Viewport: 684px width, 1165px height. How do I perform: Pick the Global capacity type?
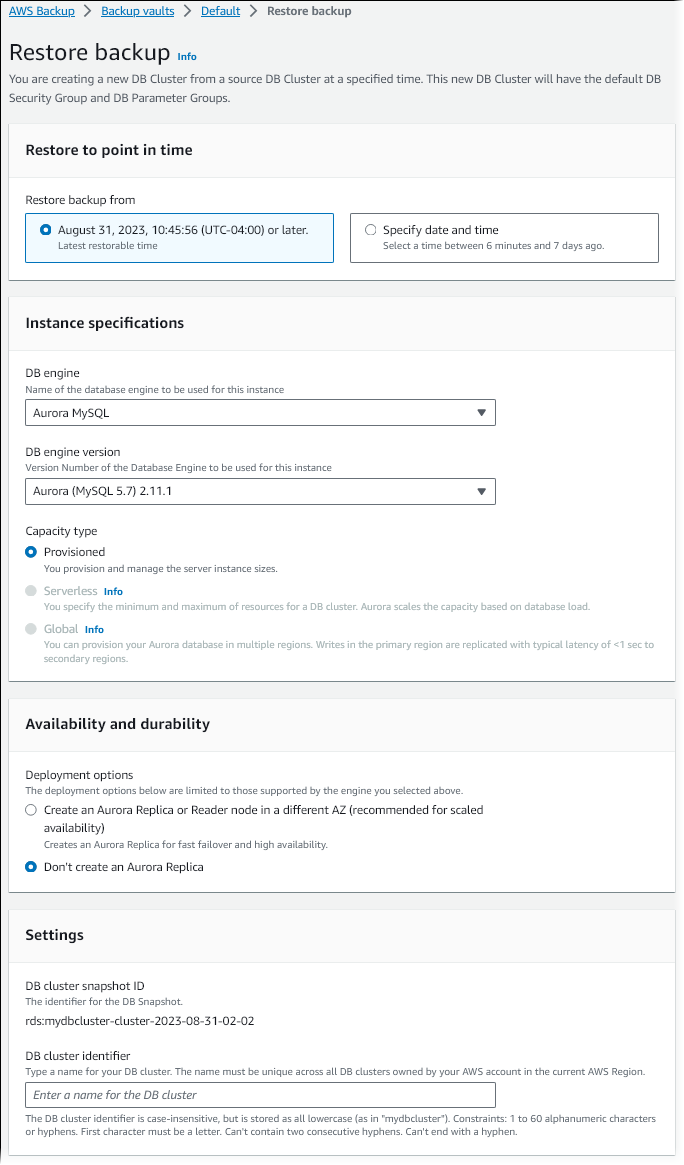pyautogui.click(x=30, y=628)
